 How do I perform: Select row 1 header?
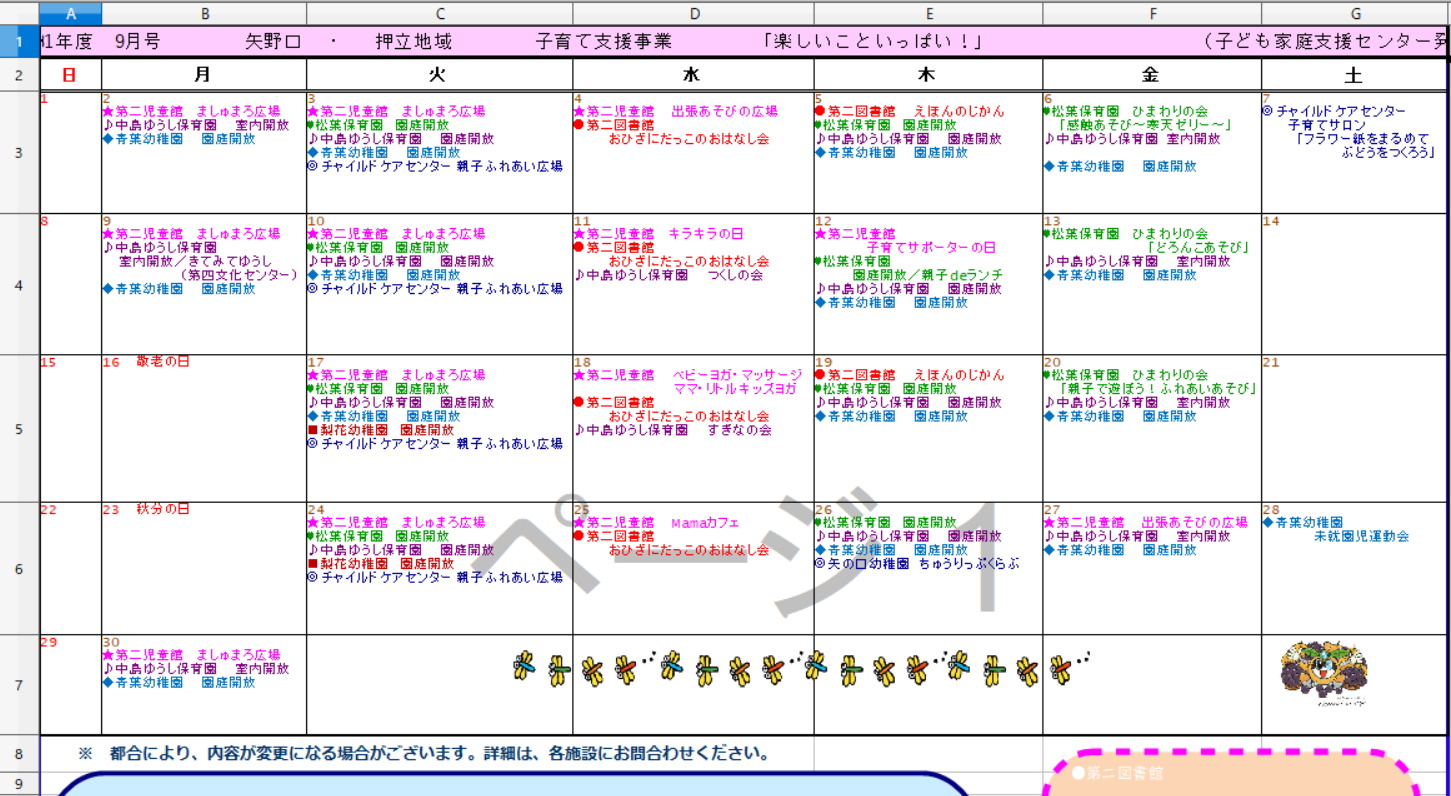click(19, 41)
